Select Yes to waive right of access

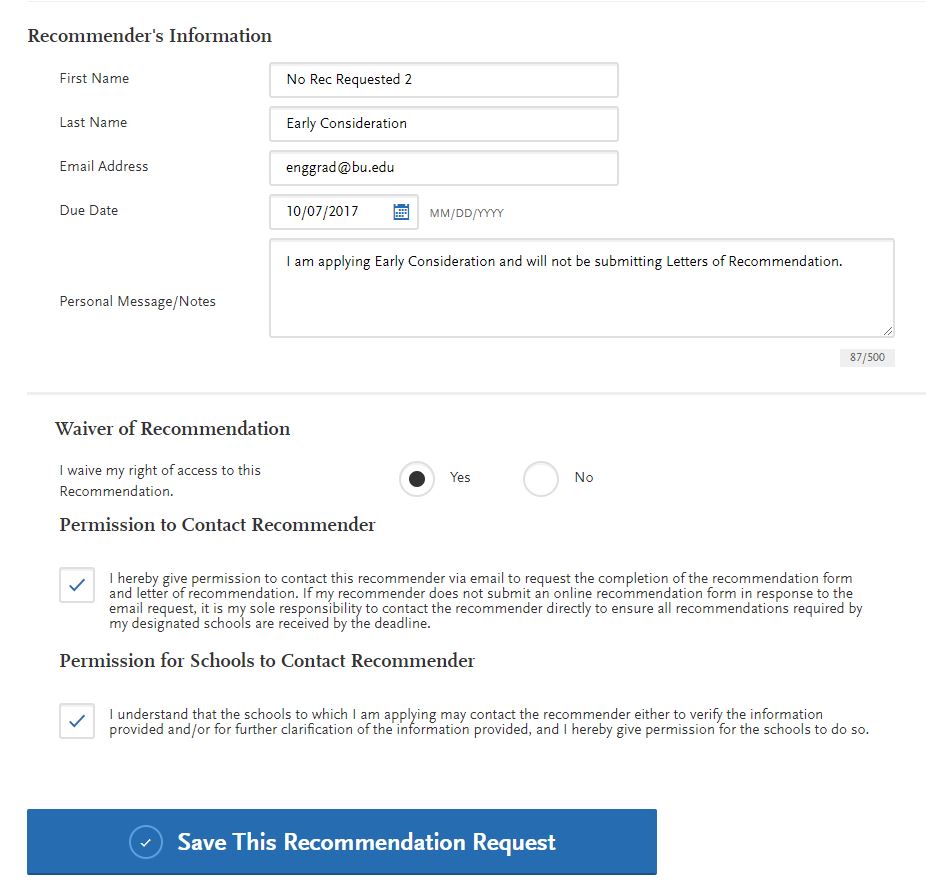[x=417, y=479]
